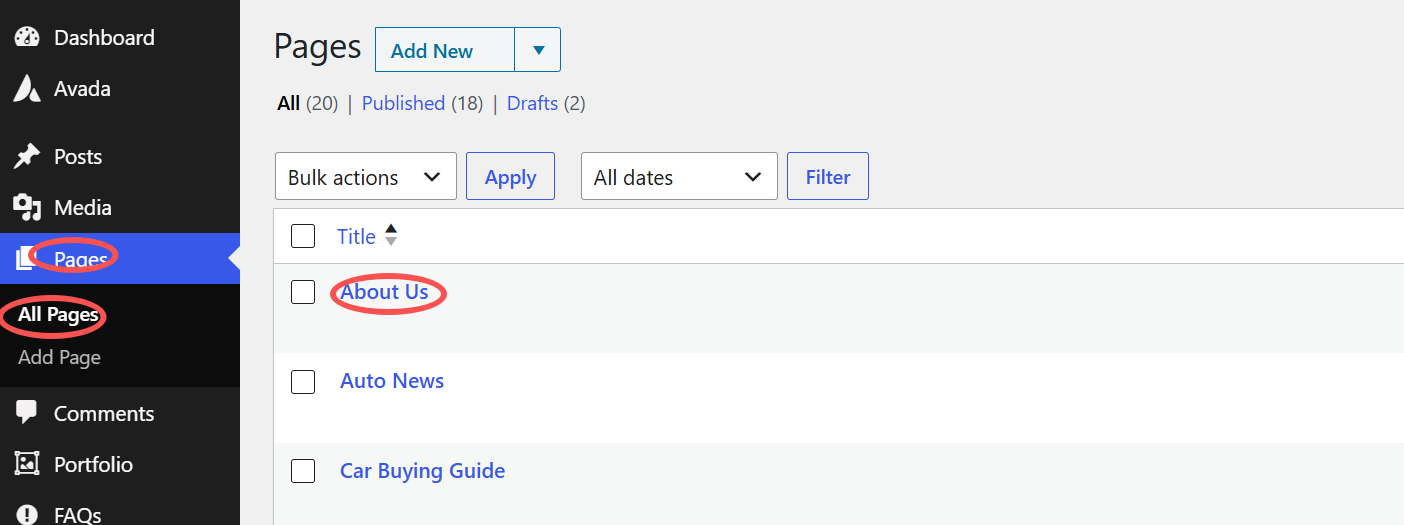Expand the Bulk actions dropdown
Viewport: 1404px width, 525px height.
tap(366, 176)
